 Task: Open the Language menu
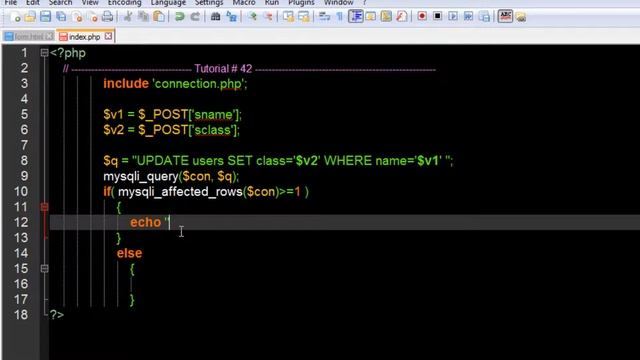tap(168, 2)
